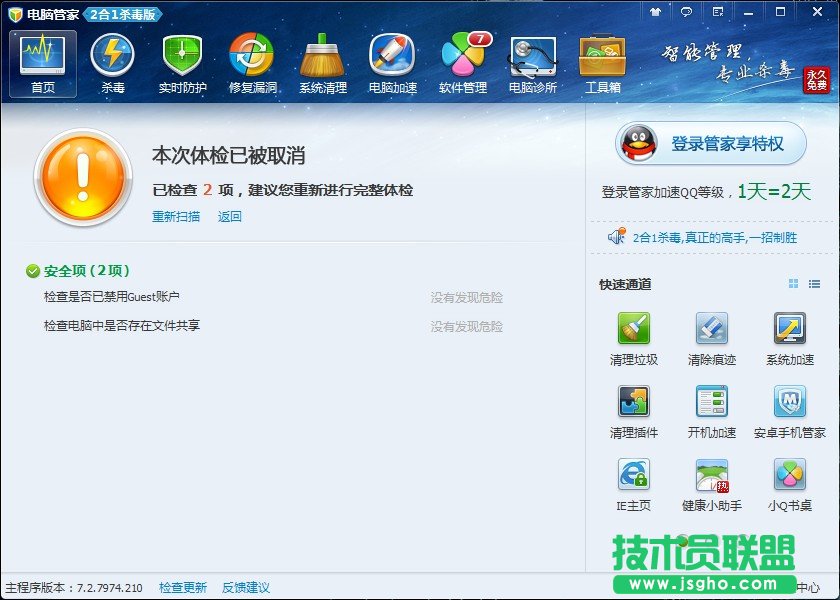
Task: Switch 快速通道 to grid view
Action: 793,284
